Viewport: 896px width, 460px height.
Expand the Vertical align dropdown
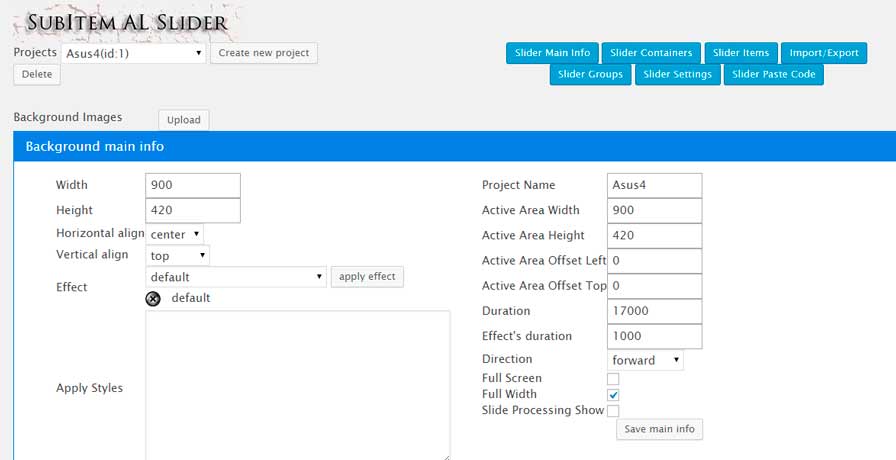178,255
